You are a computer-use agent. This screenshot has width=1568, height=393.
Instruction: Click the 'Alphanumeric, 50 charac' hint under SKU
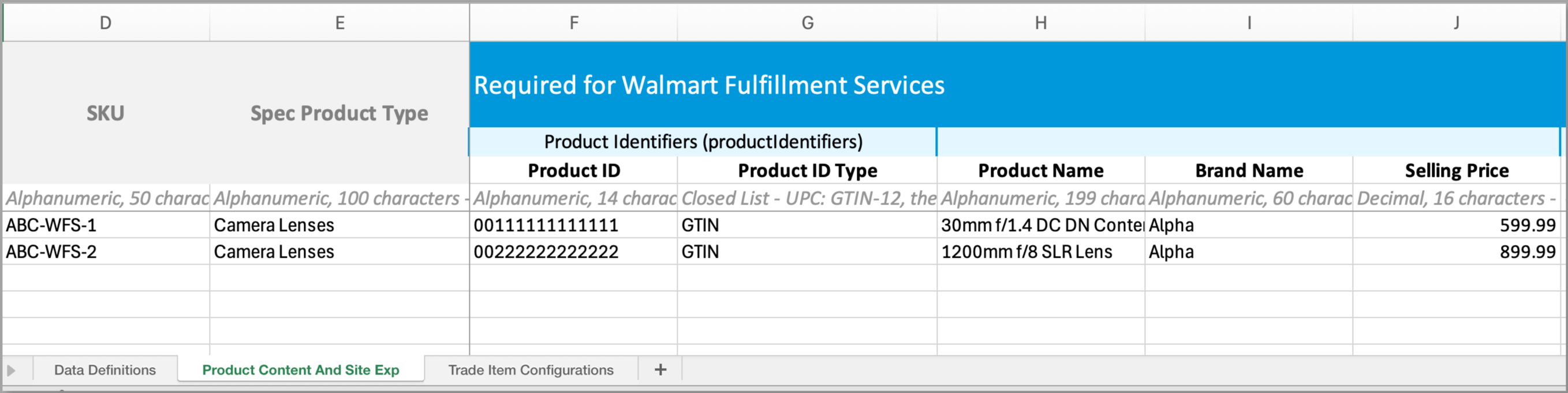coord(106,198)
